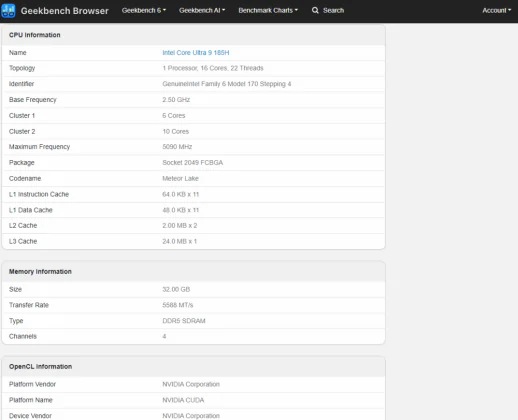The image size is (518, 420).
Task: Open the Geekbench Browser home link
Action: (65, 11)
